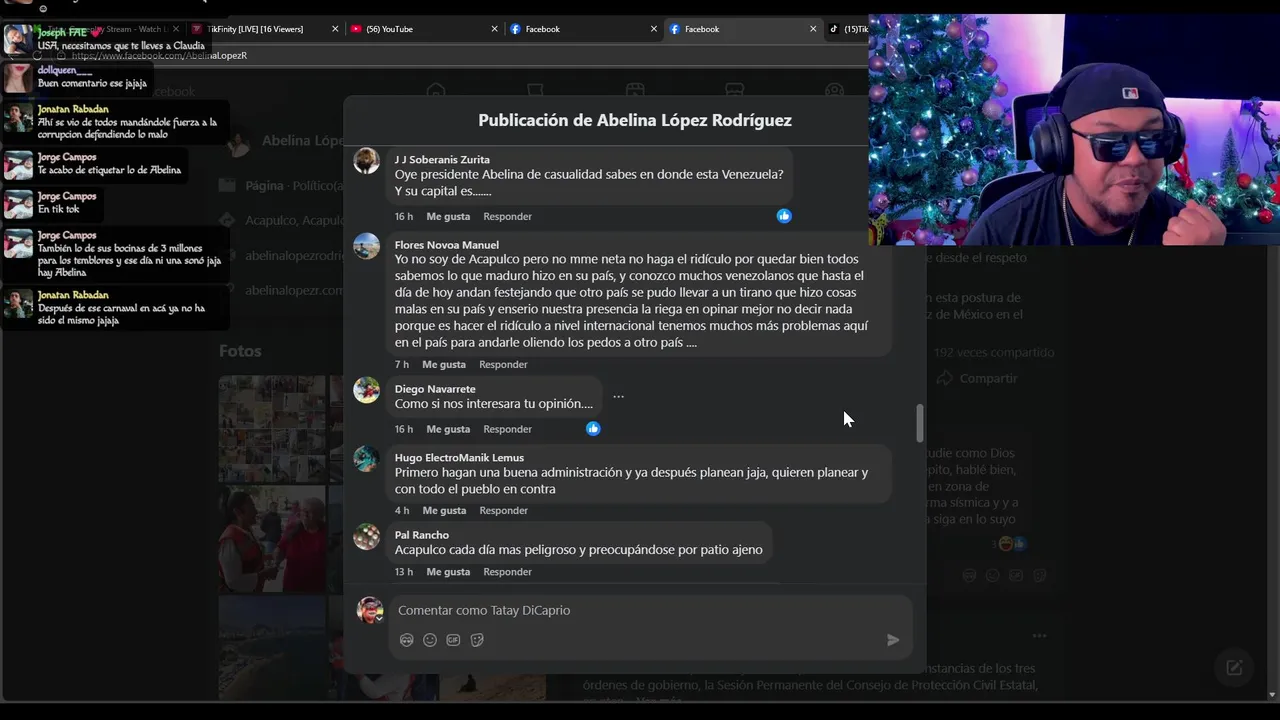Send the comment with the arrow icon

[x=893, y=640]
